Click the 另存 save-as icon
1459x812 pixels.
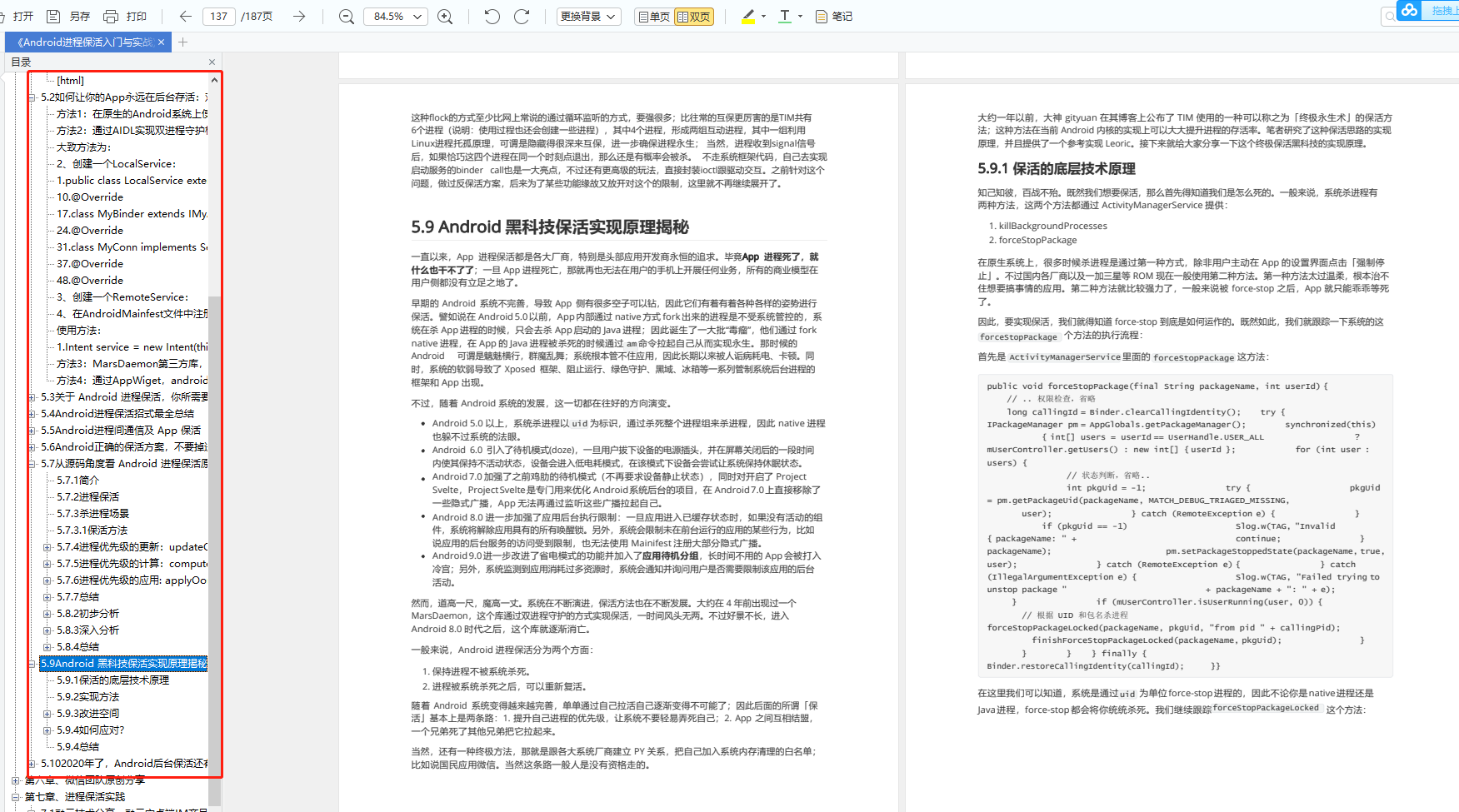tap(53, 16)
